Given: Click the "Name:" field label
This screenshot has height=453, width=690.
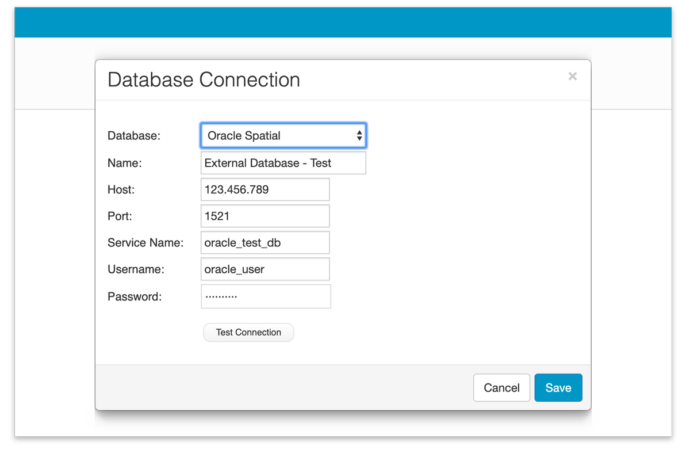Looking at the screenshot, I should tap(125, 163).
